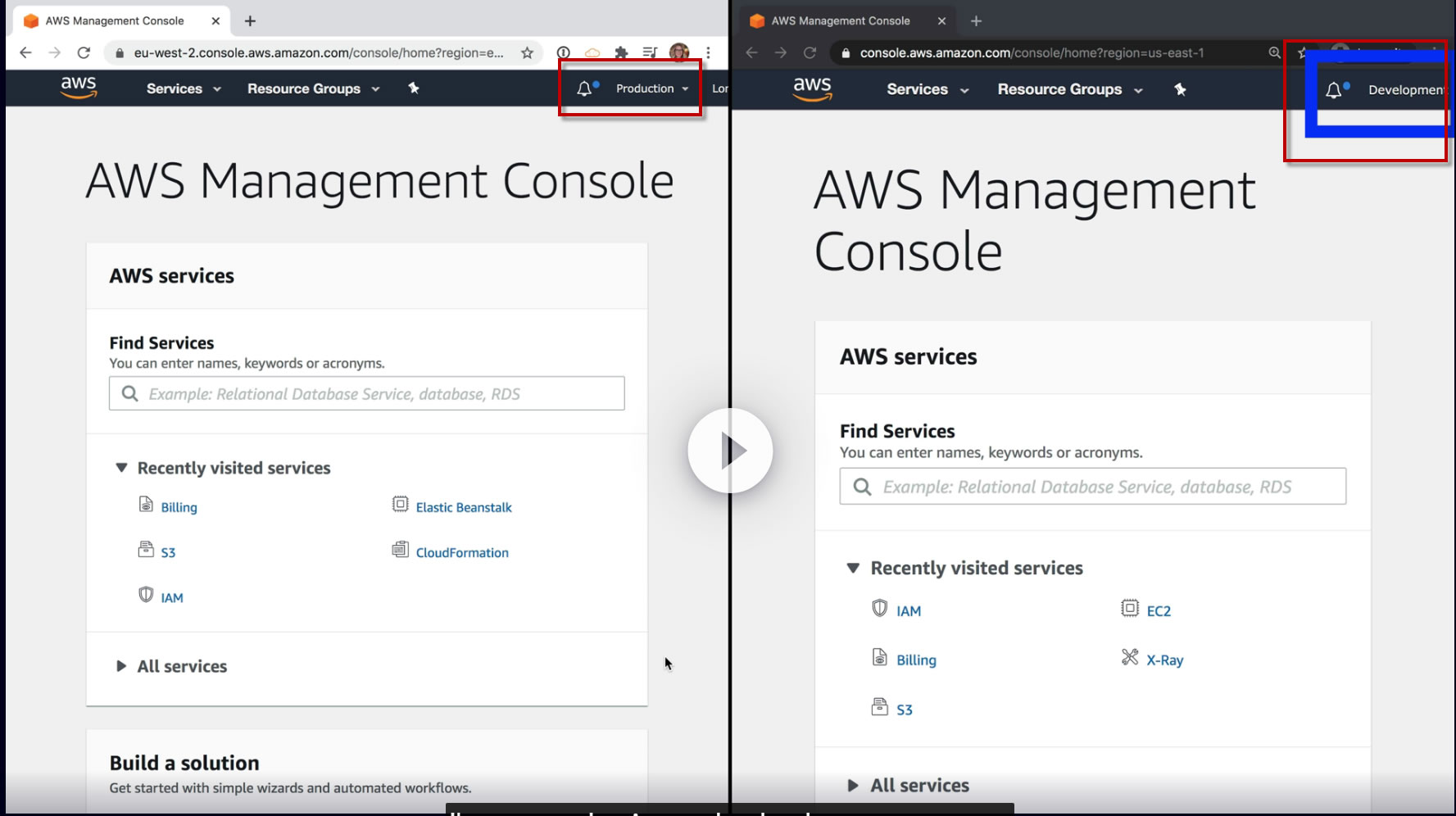Go back in the eu-west-2 browser window
Image resolution: width=1456 pixels, height=816 pixels.
click(x=25, y=52)
